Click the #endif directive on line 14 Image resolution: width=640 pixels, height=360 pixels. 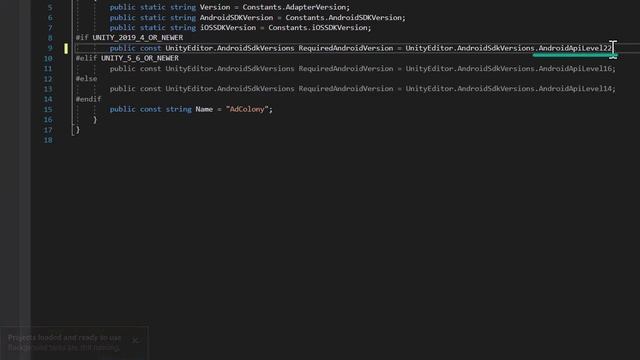click(88, 99)
